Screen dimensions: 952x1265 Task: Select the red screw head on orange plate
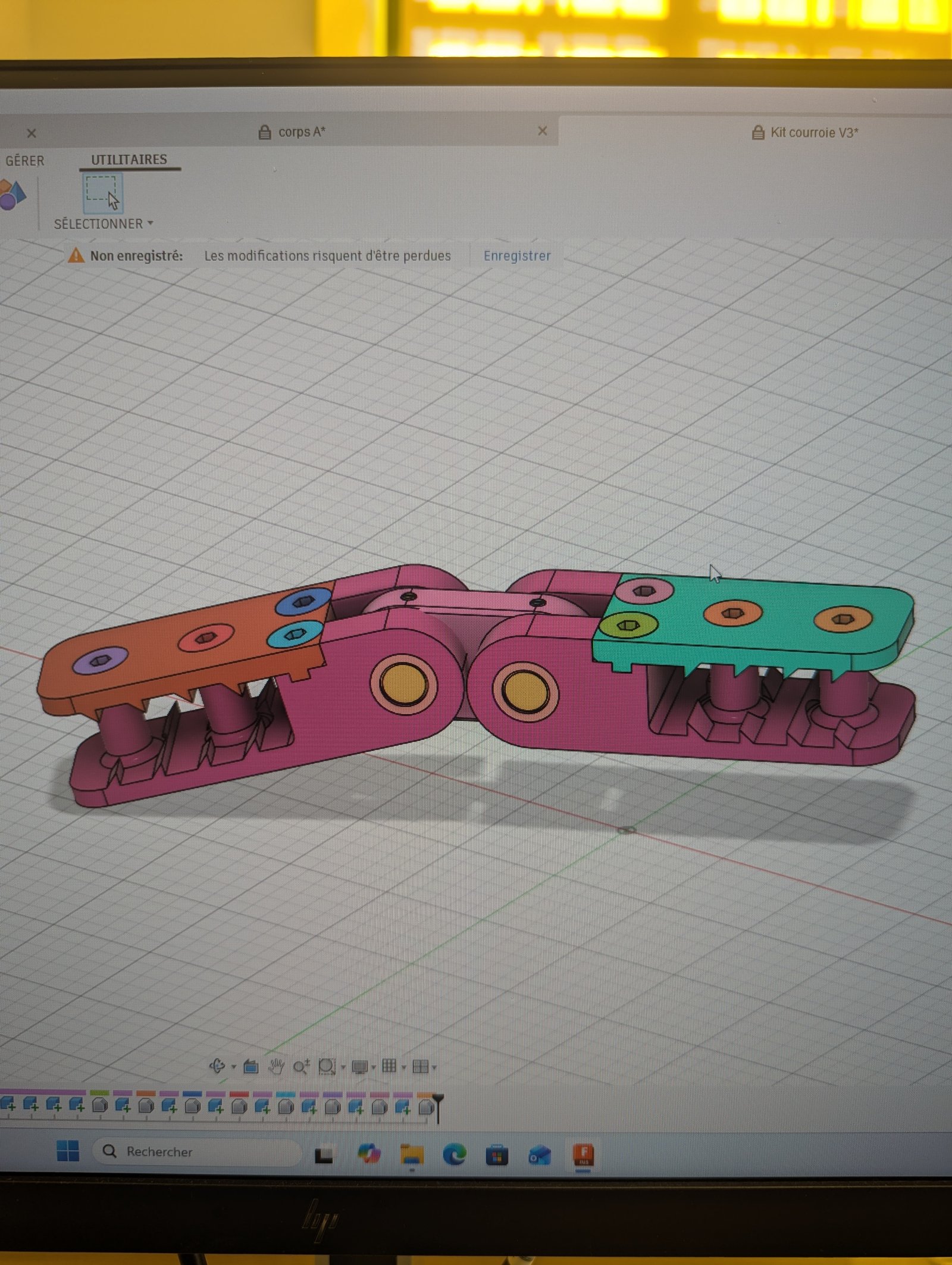tap(206, 638)
